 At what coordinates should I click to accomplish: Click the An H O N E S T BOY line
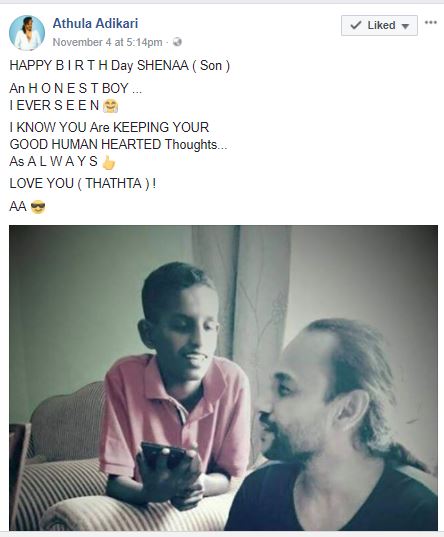[x=75, y=88]
